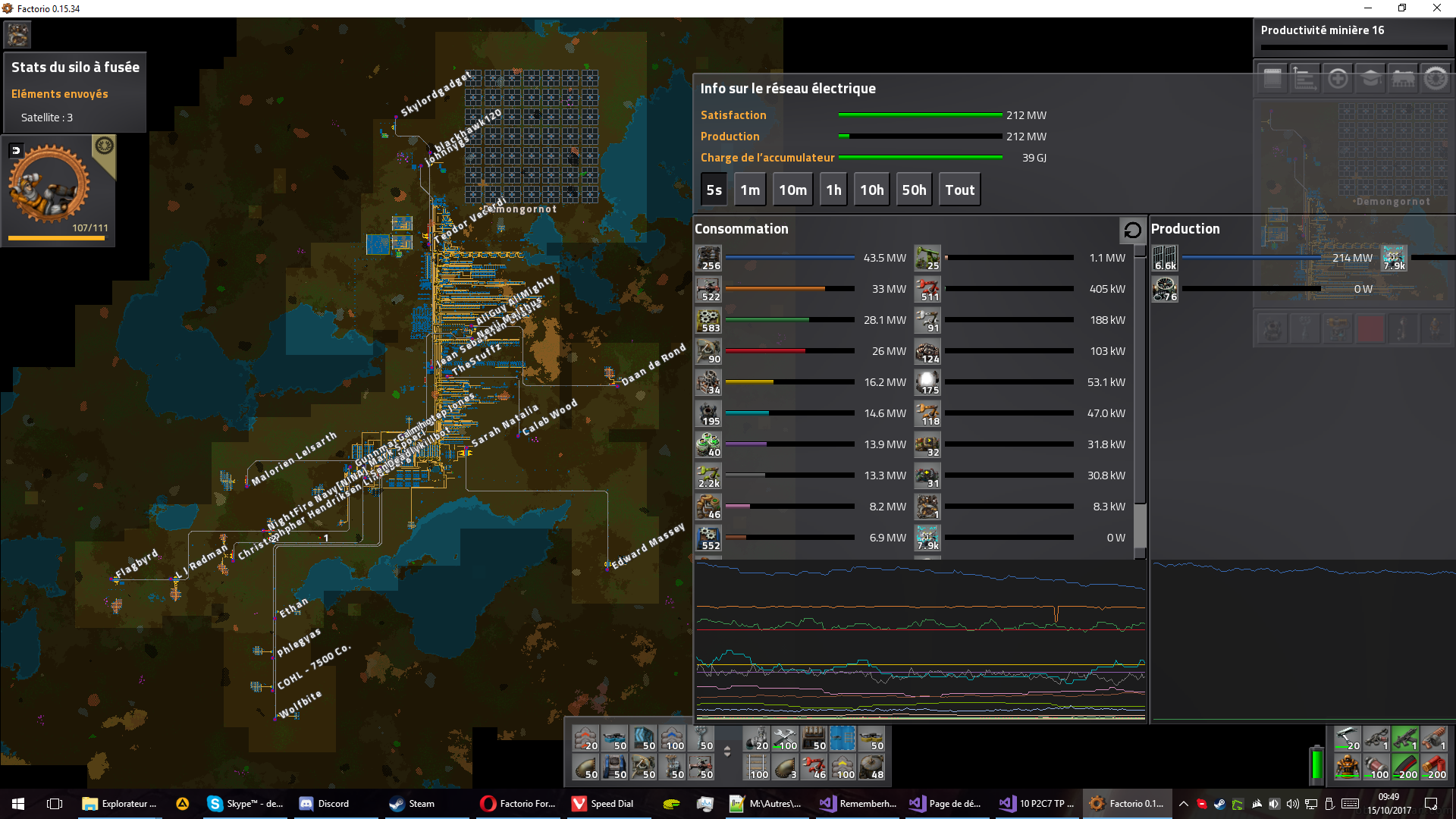The width and height of the screenshot is (1456, 819).
Task: Select the 50h time range button
Action: [914, 190]
